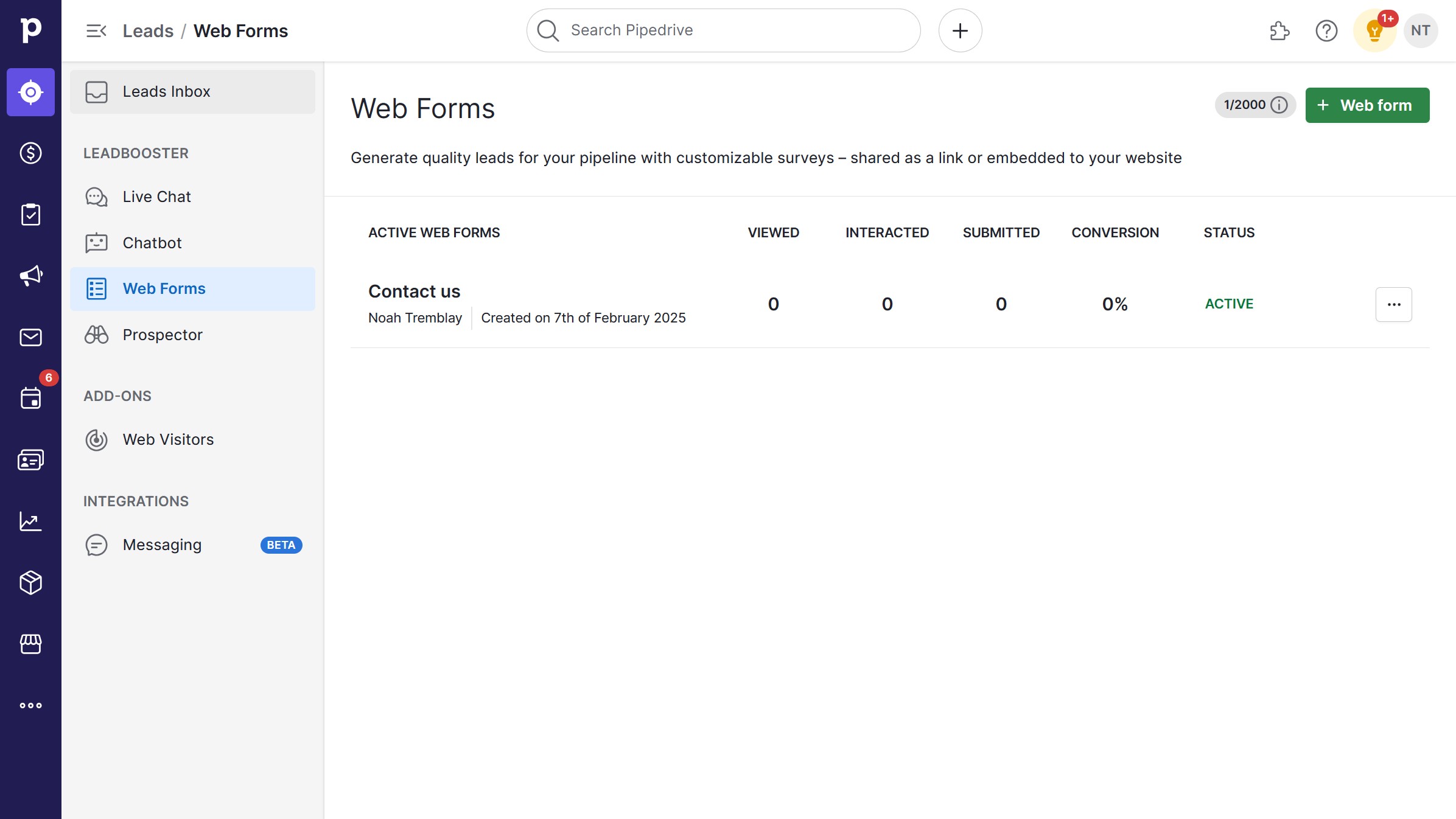Click the Leads breadcrumb link

point(148,31)
